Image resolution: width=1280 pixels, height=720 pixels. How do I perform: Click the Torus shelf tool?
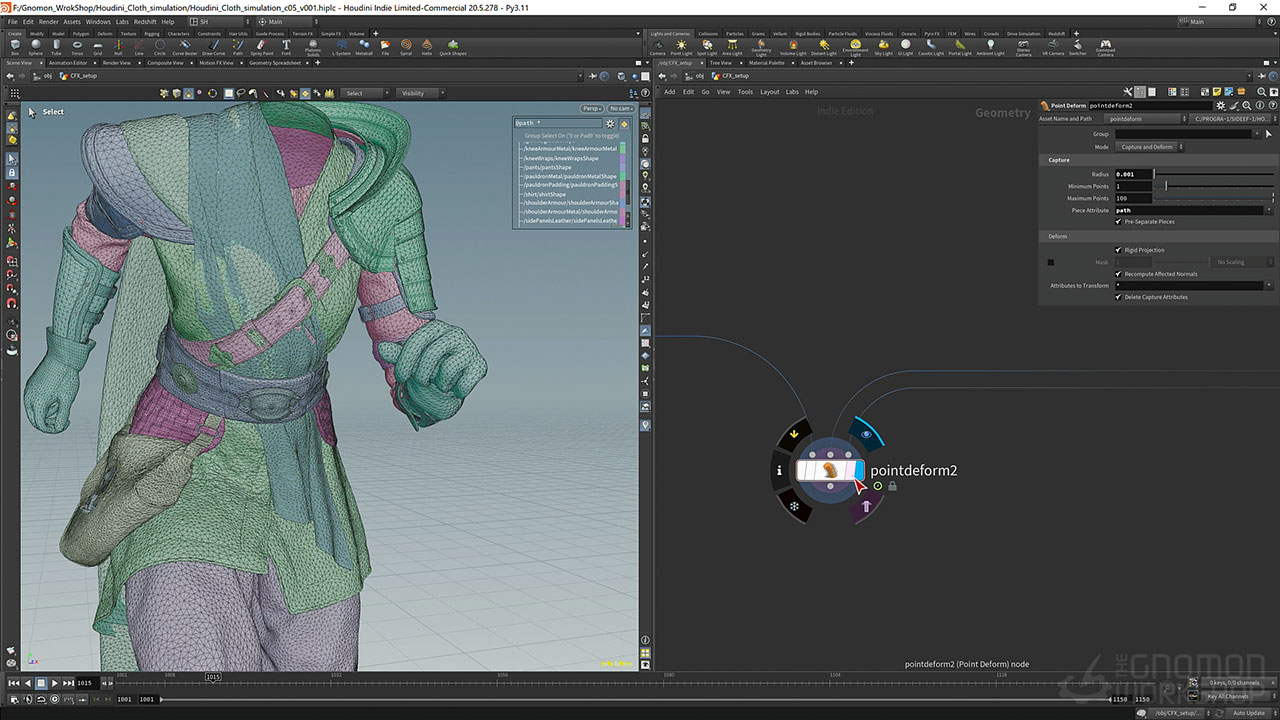point(77,46)
